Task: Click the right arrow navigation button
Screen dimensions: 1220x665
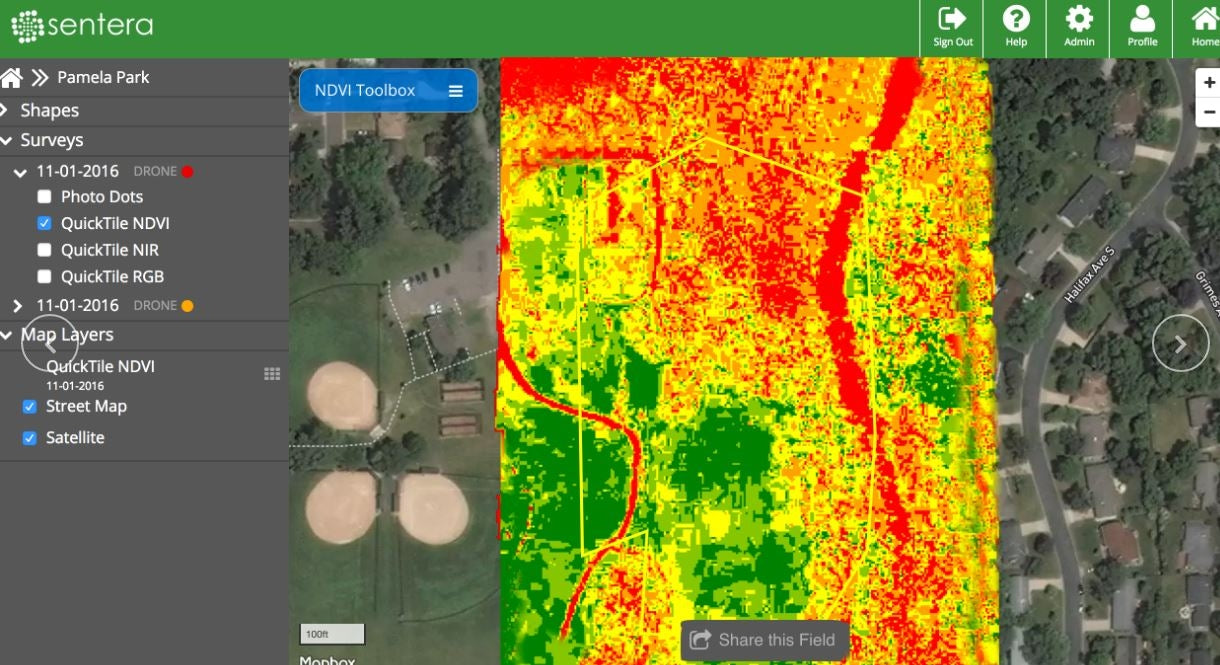Action: coord(1180,343)
